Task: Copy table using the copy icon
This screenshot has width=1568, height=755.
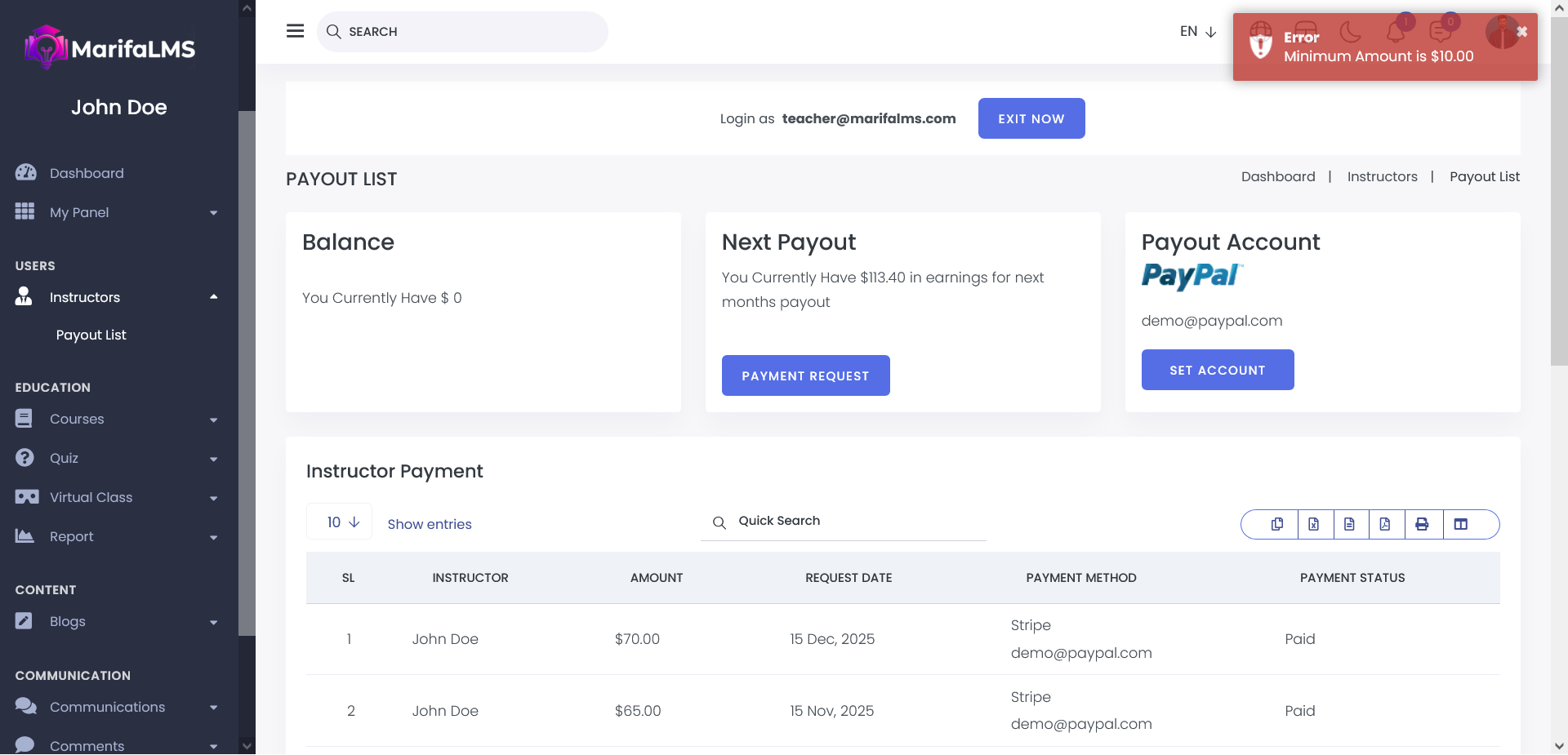Action: pyautogui.click(x=1276, y=524)
